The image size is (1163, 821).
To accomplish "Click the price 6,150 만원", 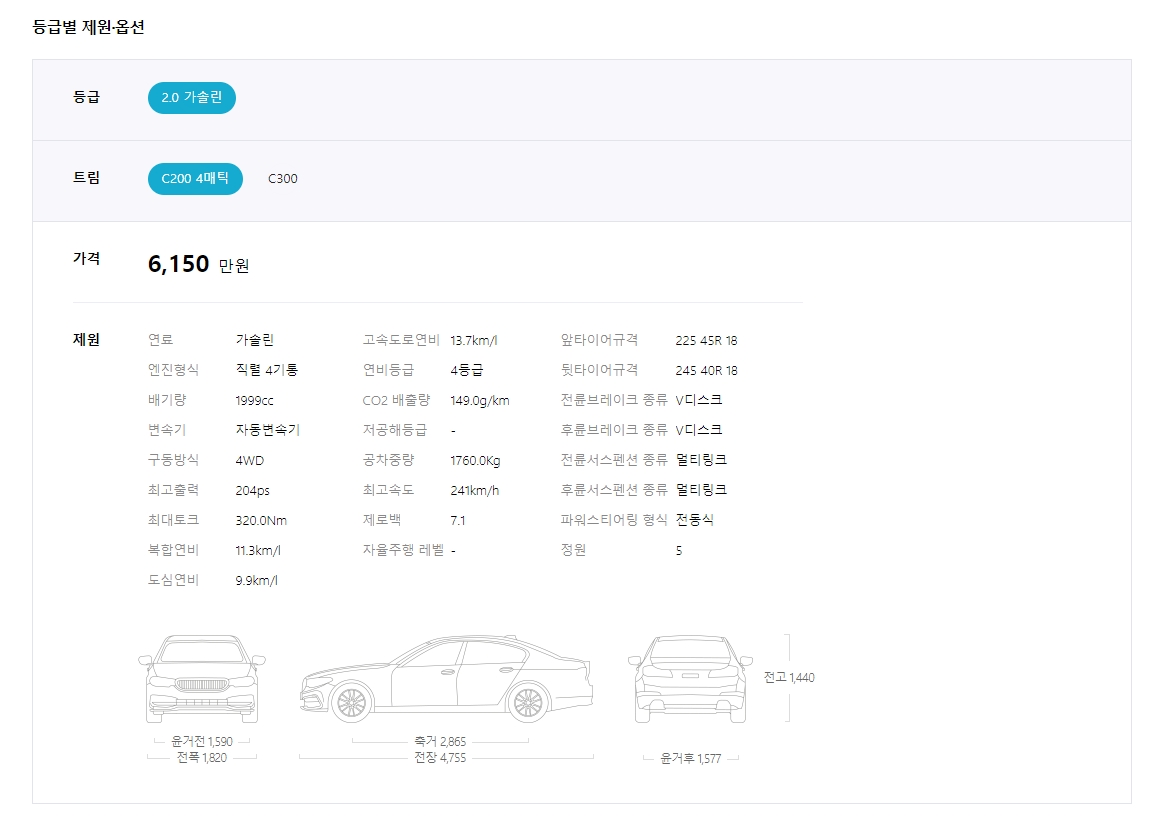I will [198, 264].
